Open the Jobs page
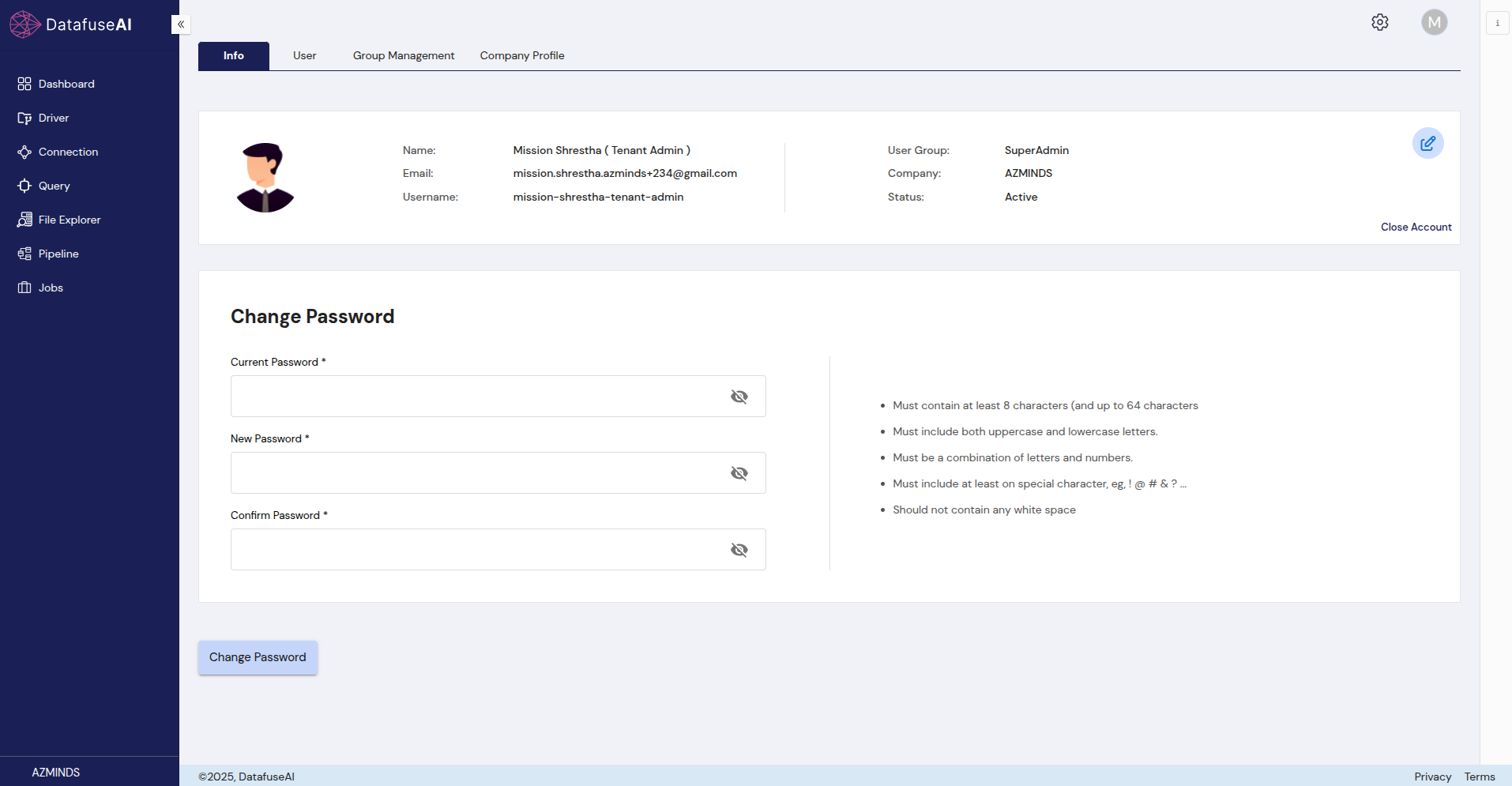Viewport: 1512px width, 786px height. (x=51, y=288)
